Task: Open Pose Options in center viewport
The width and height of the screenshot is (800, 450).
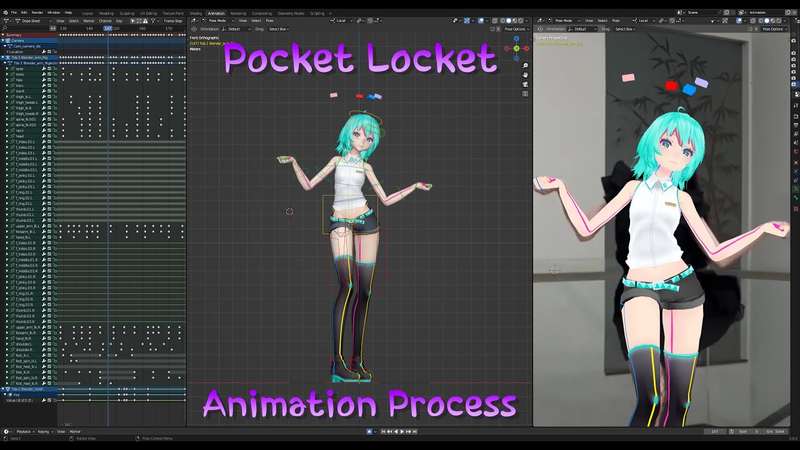Action: (x=516, y=29)
